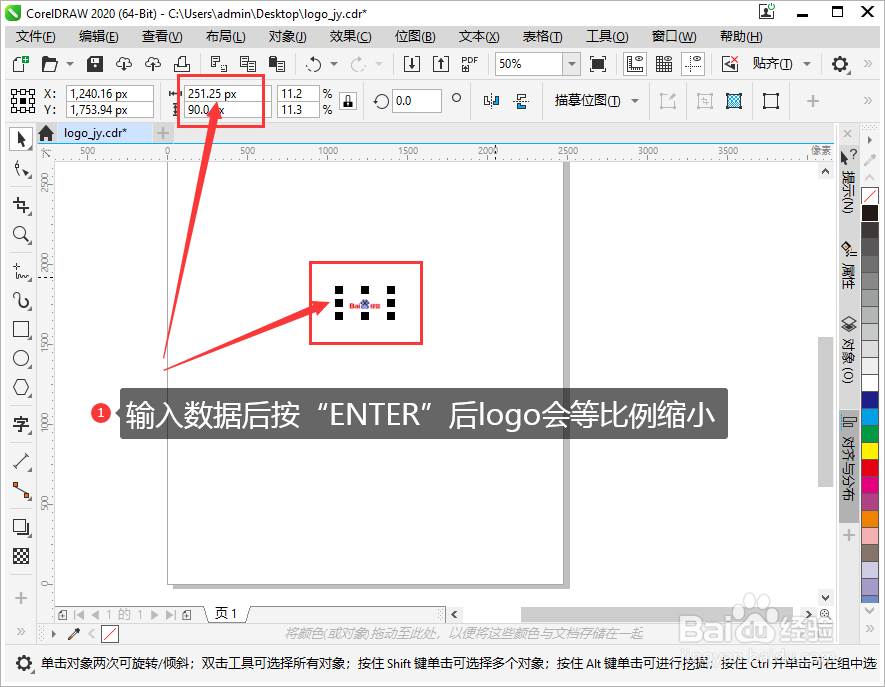Select the Freehand drawing tool
Screen dimensions: 885x687
click(x=21, y=272)
